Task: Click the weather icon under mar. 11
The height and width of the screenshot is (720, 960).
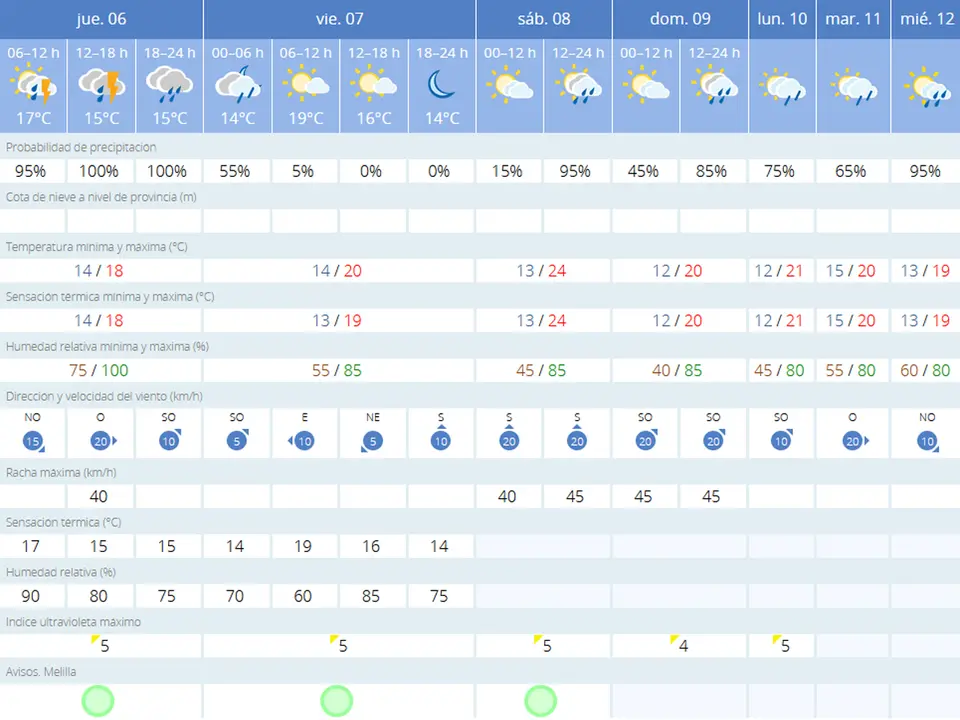Action: [853, 87]
